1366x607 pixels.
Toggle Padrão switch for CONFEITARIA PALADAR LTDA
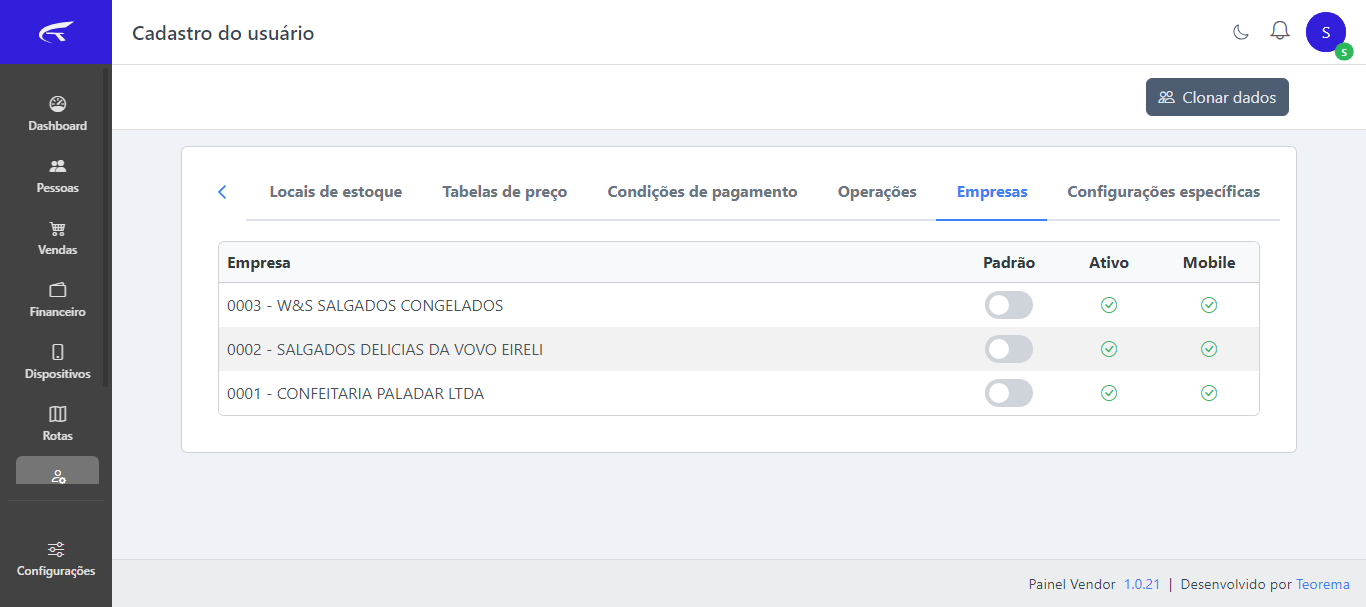coord(1009,393)
